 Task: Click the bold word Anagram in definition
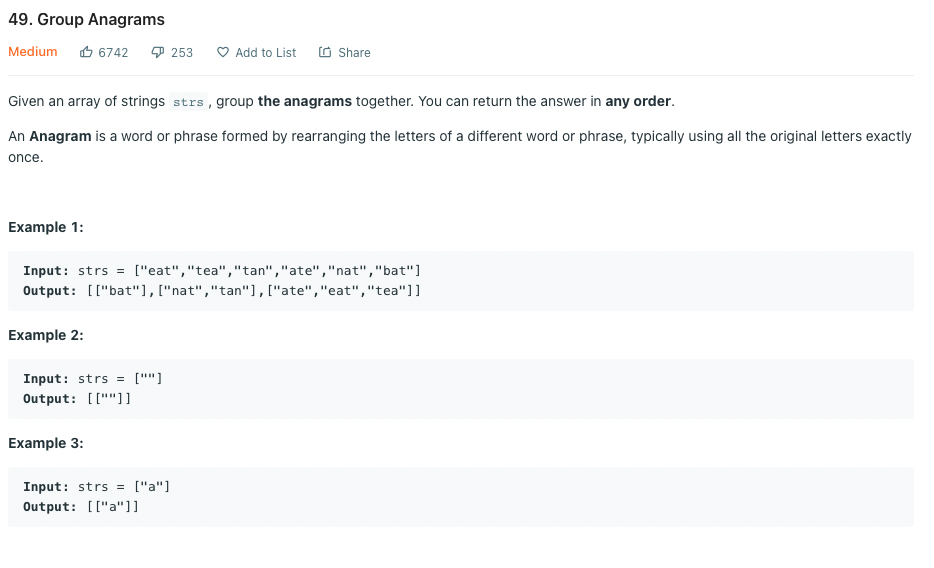pos(60,136)
